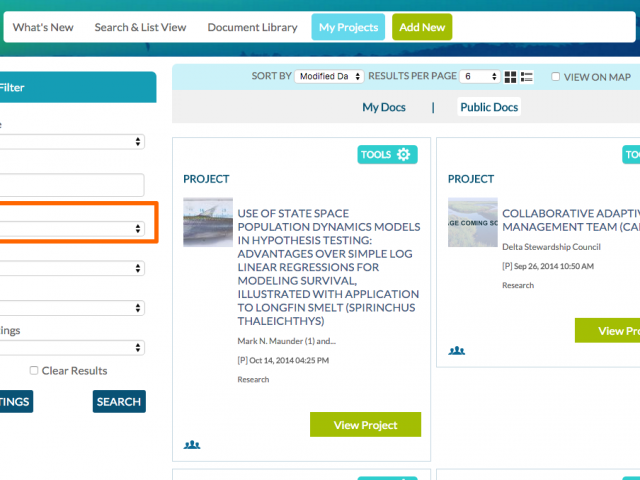Switch to list view layout icon
The width and height of the screenshot is (640, 480).
coord(527,77)
